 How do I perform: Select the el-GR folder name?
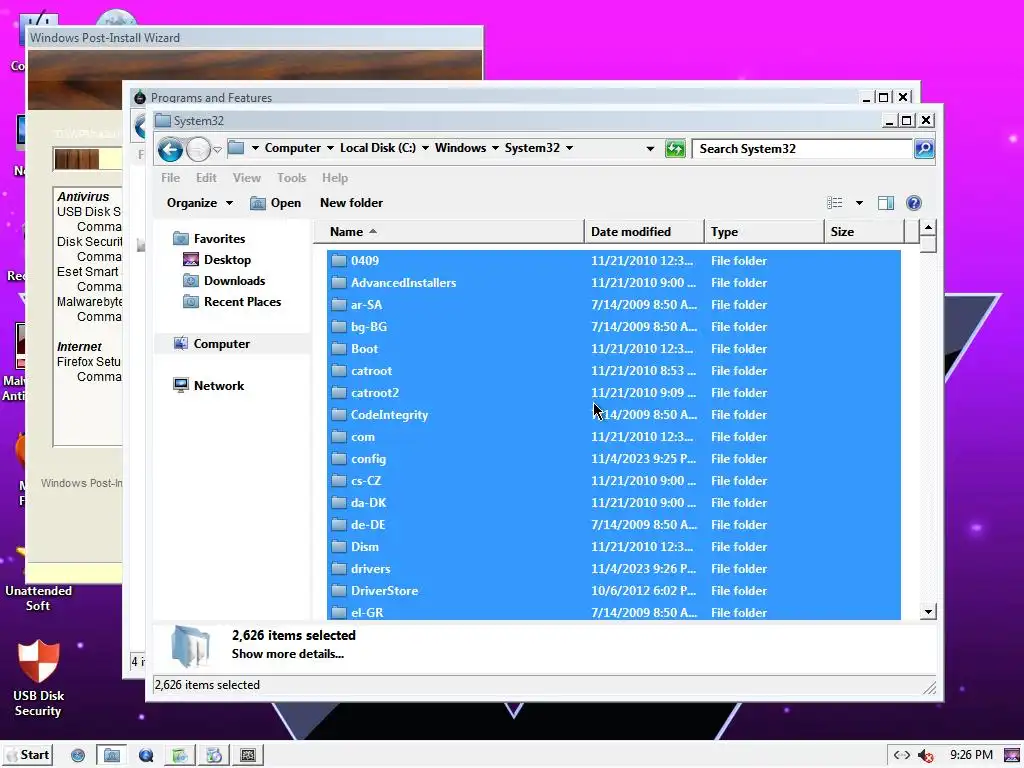click(x=367, y=613)
